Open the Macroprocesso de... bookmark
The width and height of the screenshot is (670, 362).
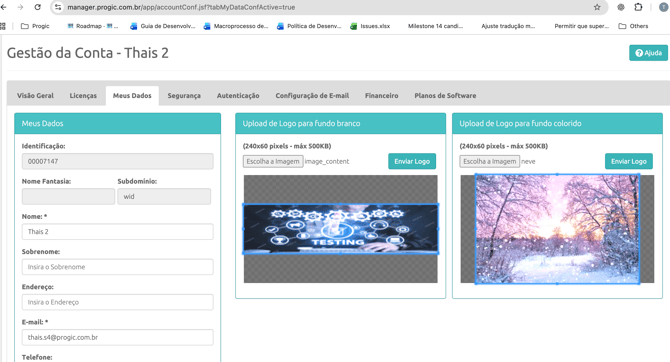coord(236,26)
